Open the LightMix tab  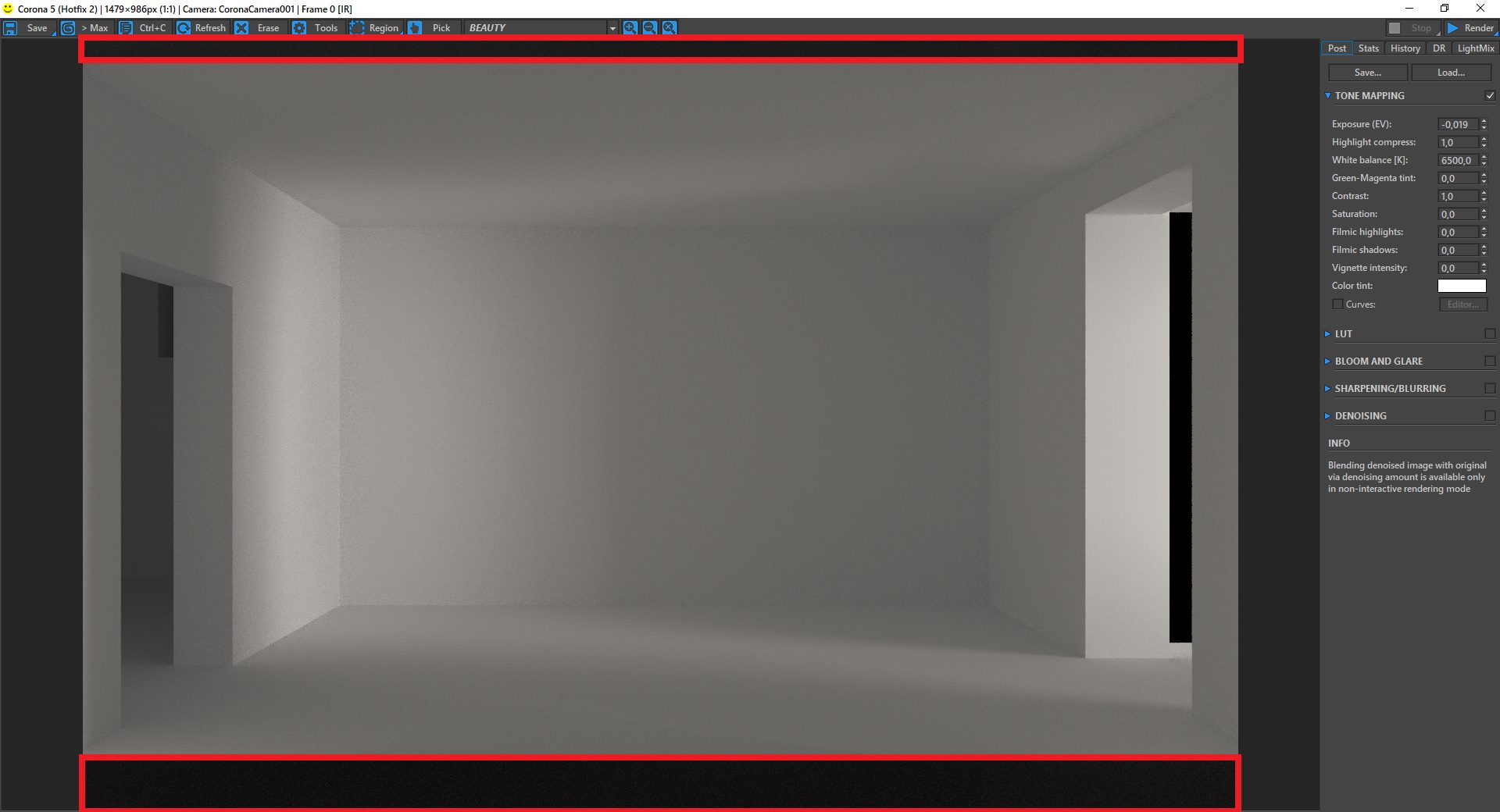(1475, 48)
